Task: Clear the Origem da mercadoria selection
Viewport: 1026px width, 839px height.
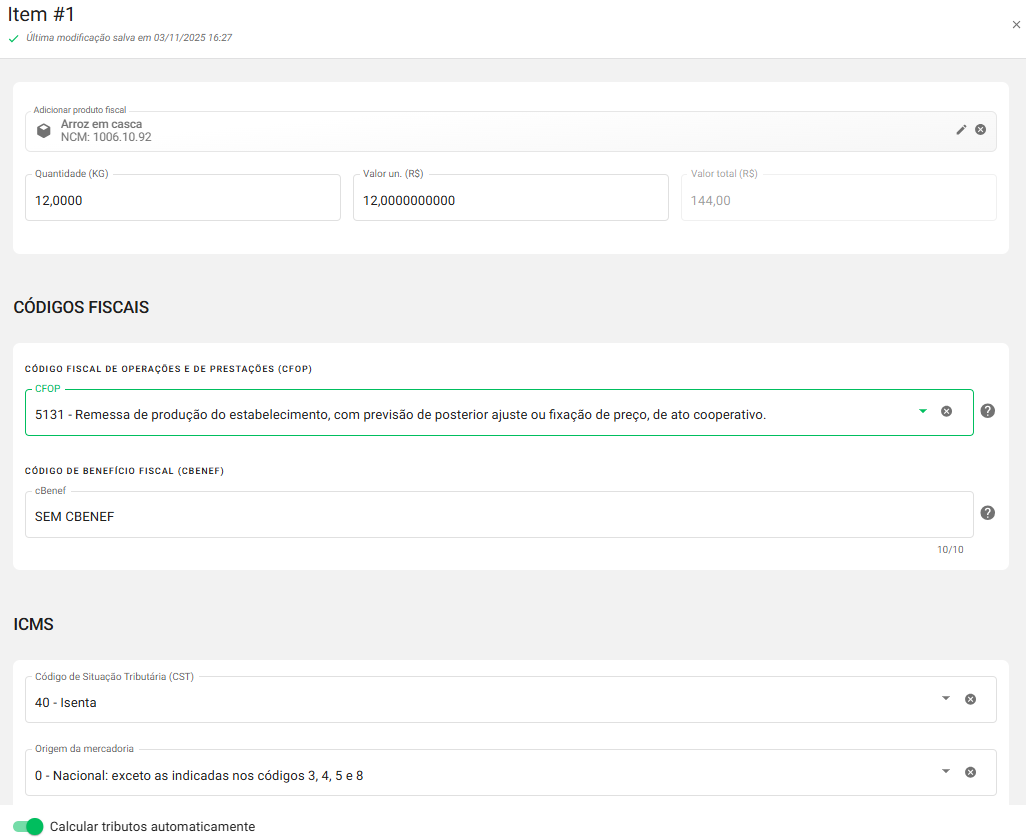Action: (970, 772)
